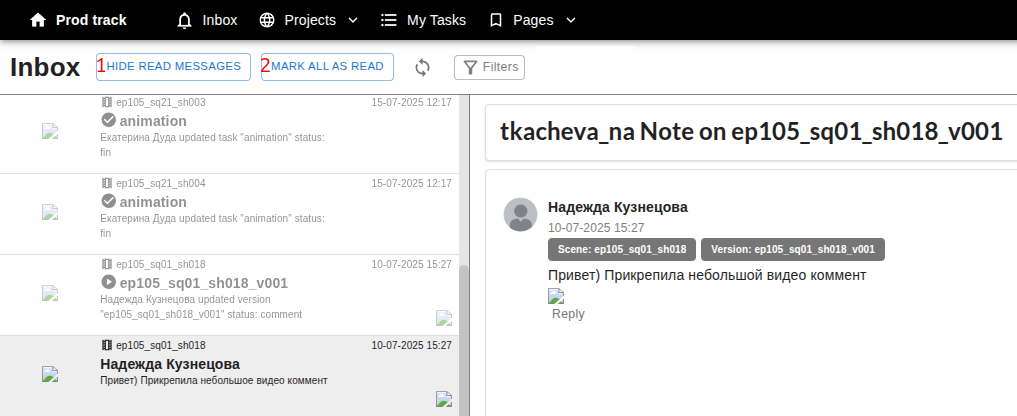Open thumbnail of the ep105_sq21_sh004 message
Image resolution: width=1017 pixels, height=416 pixels.
[x=51, y=212]
